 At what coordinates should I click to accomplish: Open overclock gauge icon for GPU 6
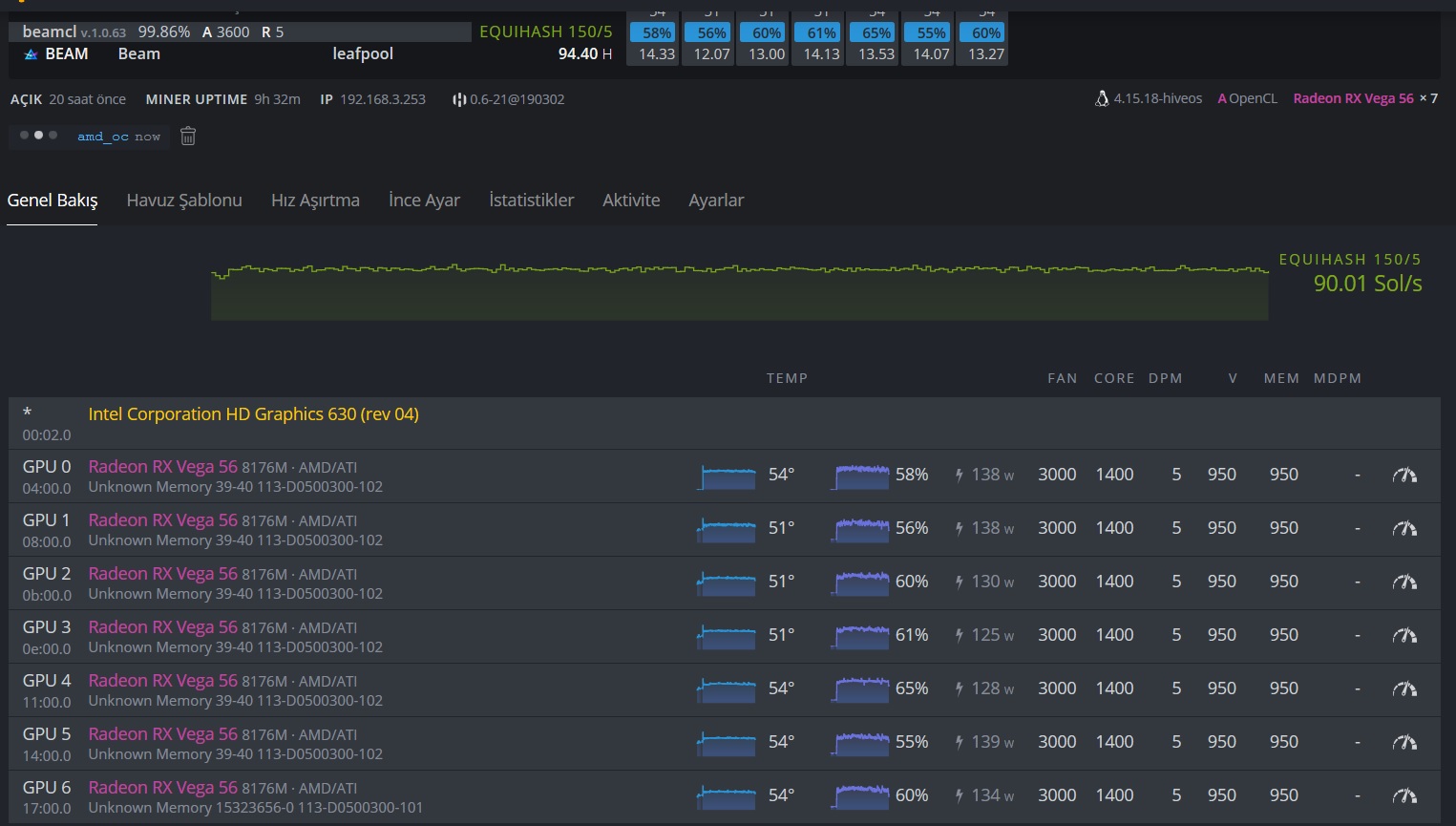tap(1404, 795)
